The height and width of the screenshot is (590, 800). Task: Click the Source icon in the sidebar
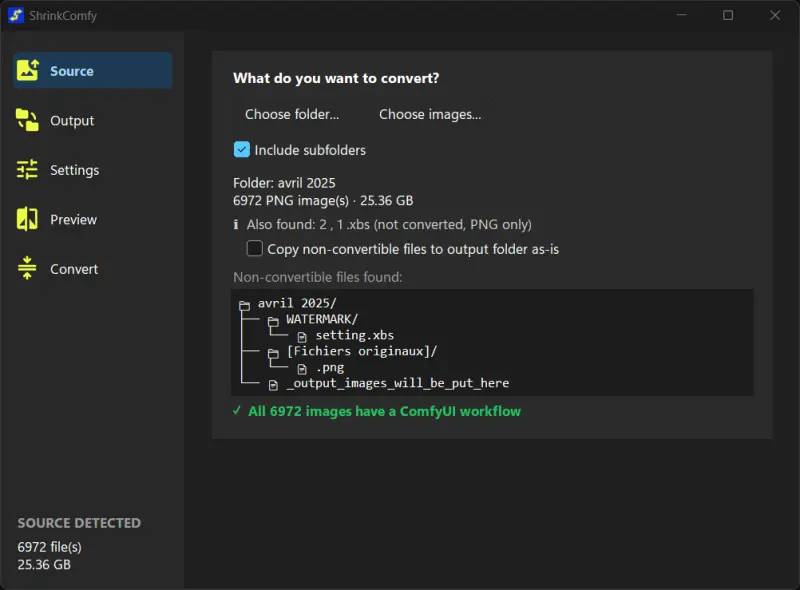[28, 70]
